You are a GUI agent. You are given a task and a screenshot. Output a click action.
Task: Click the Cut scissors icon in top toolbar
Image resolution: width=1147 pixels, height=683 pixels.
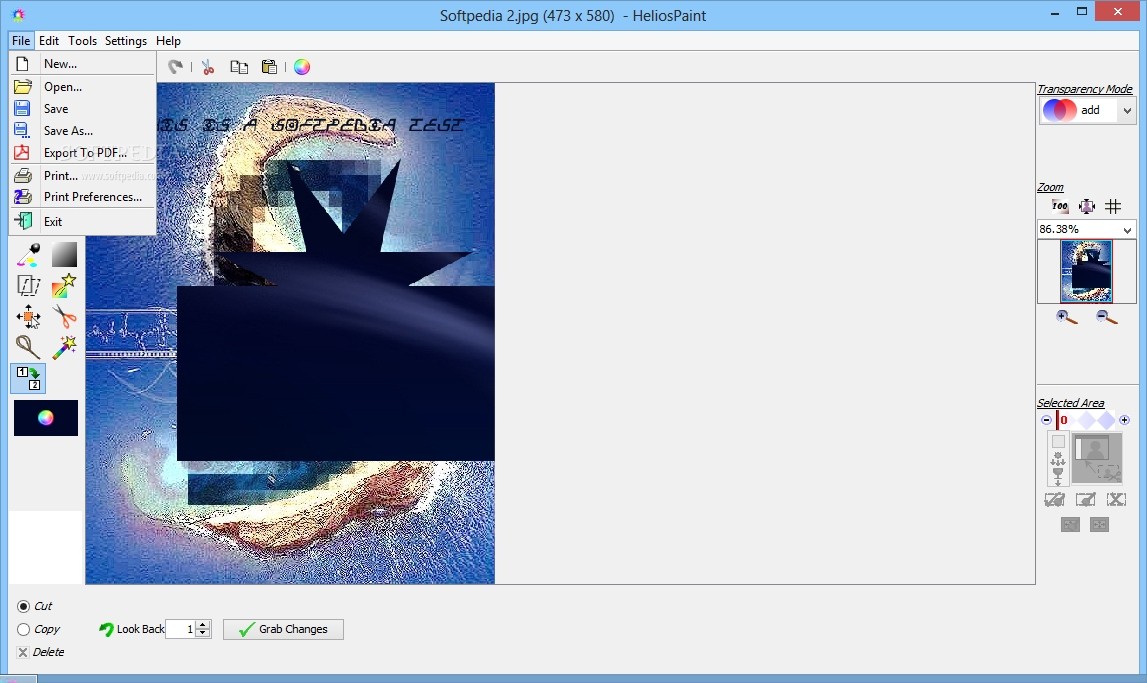[x=208, y=67]
